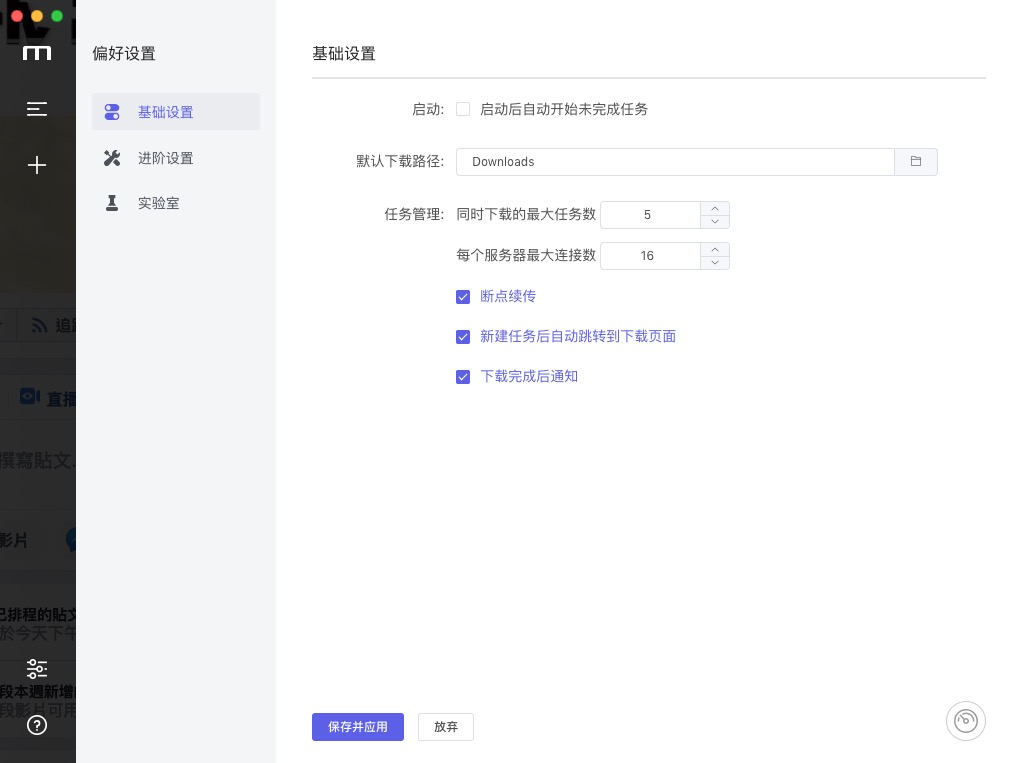This screenshot has width=1020, height=763.
Task: Open the help question mark icon
Action: (x=37, y=725)
